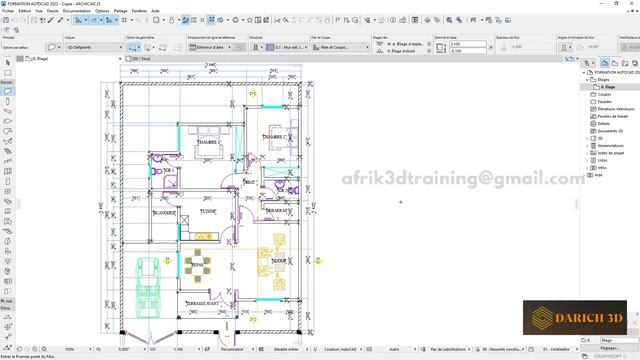Screen dimensions: 640x360
Task: Open the 01 - Centimètre dimension dropdown
Action: coord(557,349)
